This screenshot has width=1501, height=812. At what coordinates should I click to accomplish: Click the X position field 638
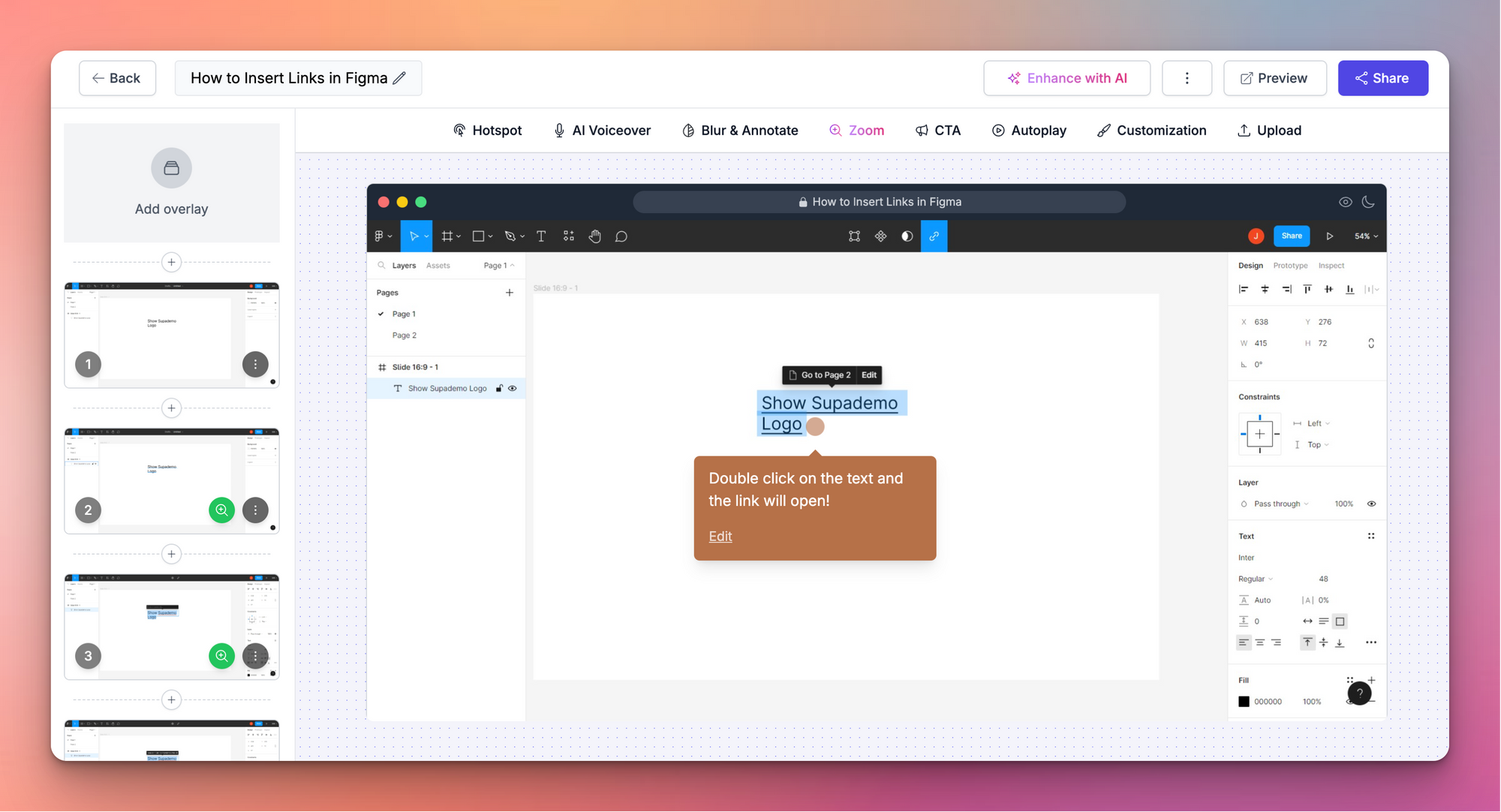coord(1261,322)
